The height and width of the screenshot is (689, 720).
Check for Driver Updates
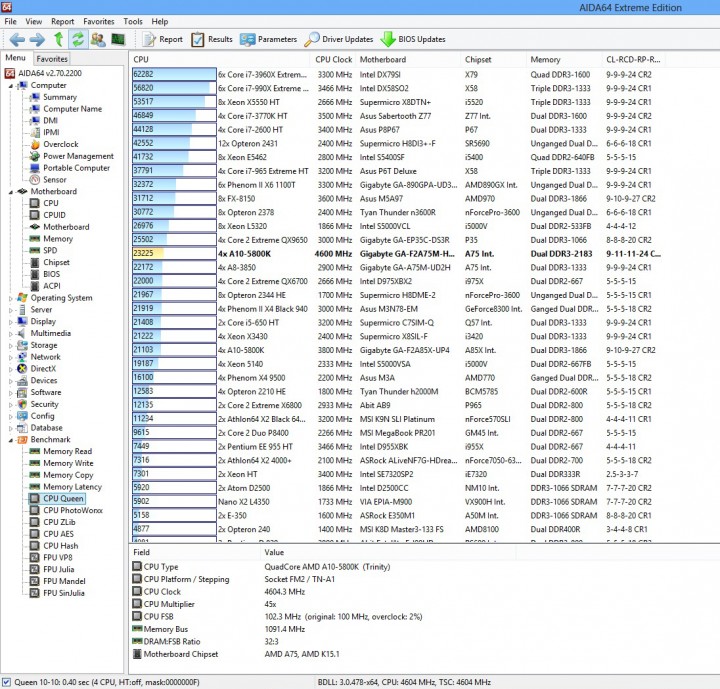coord(339,40)
